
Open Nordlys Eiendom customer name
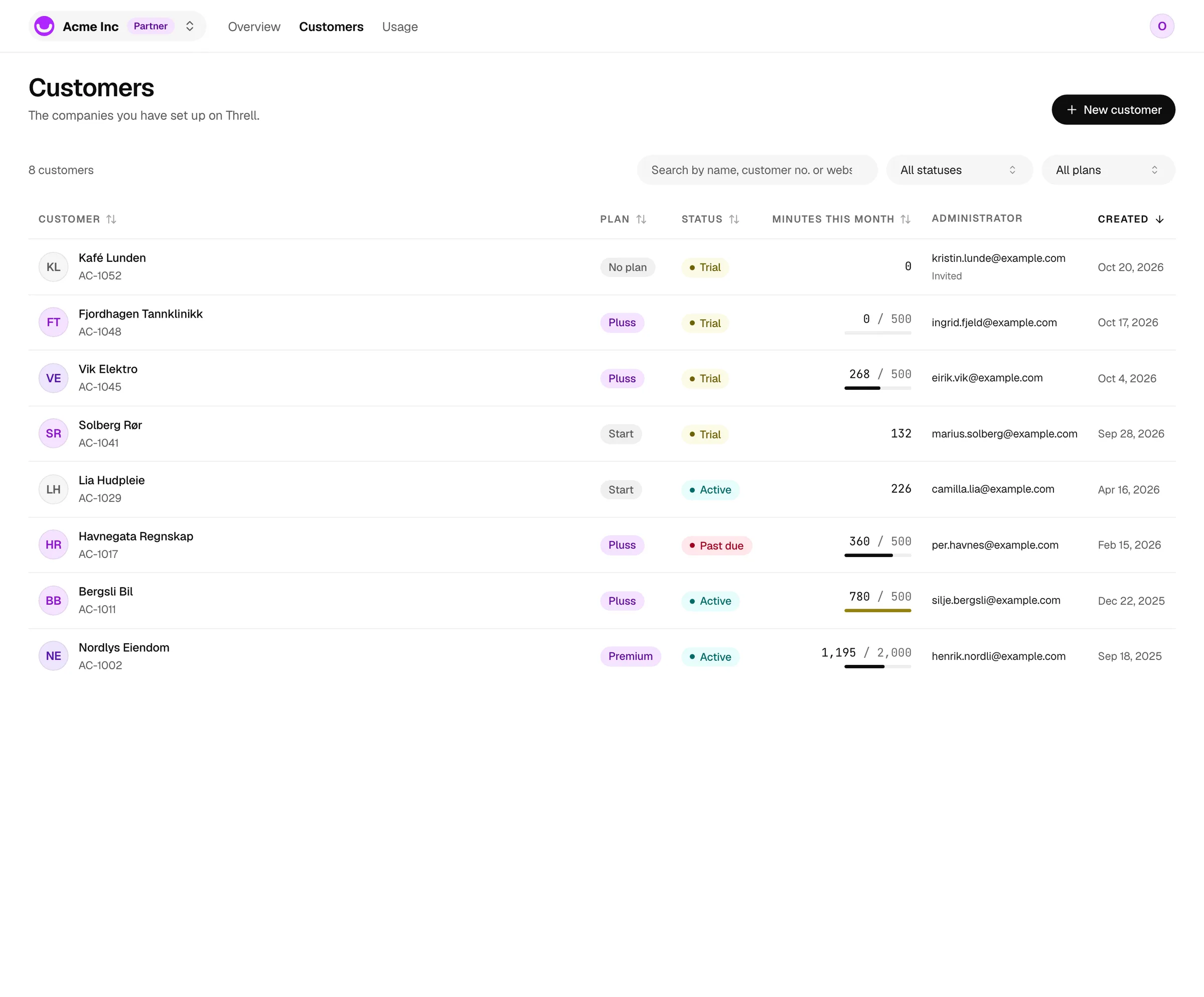[x=124, y=647]
